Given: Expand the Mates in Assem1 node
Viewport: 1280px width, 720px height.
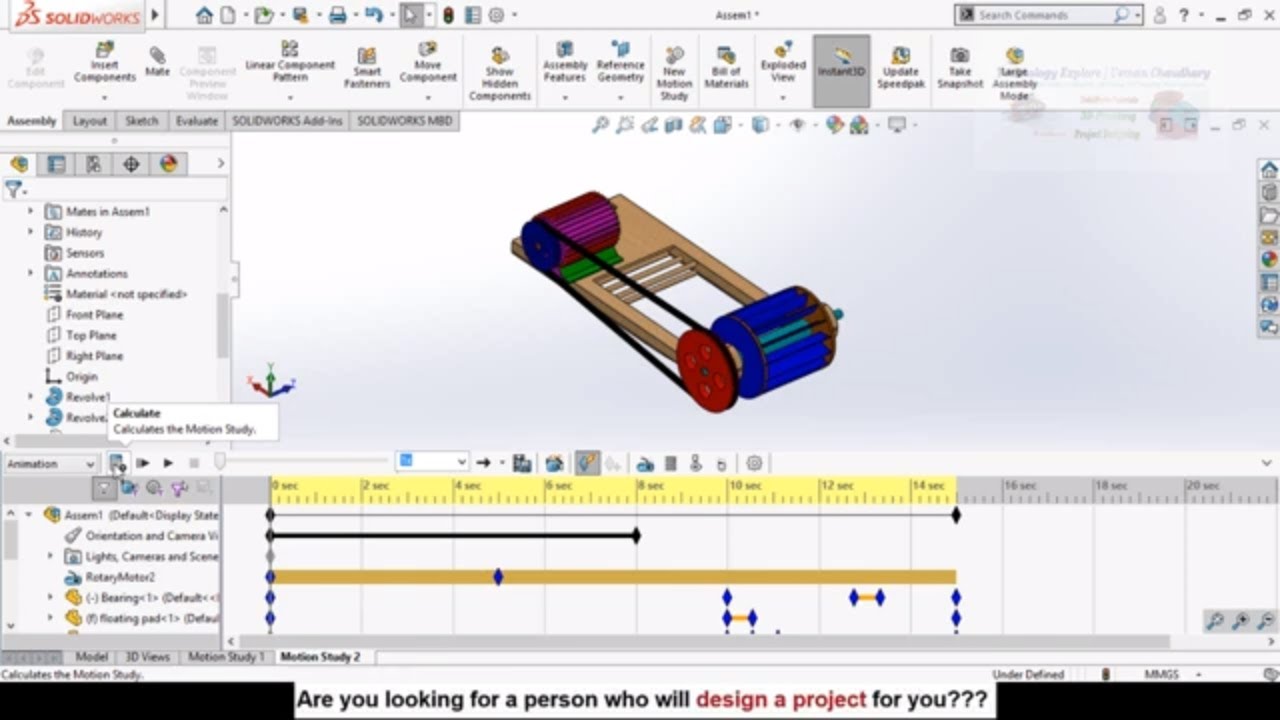Looking at the screenshot, I should (30, 211).
